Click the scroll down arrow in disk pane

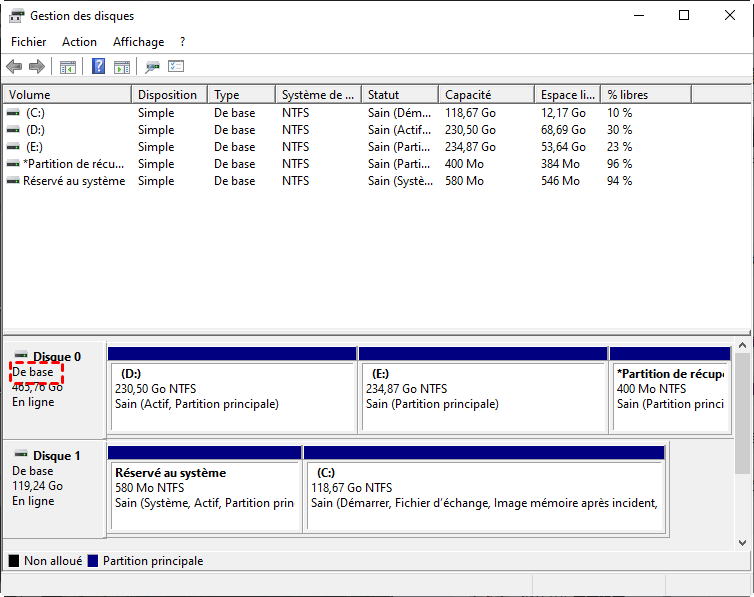coord(742,542)
